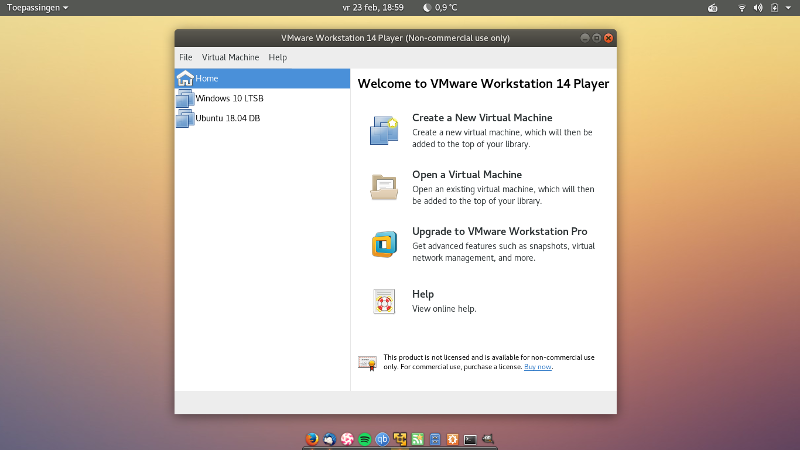Follow the Buy now link
This screenshot has width=800, height=450.
(x=538, y=367)
